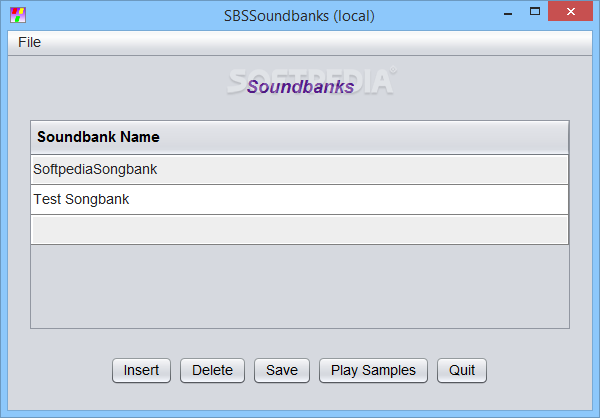Click the SBSSoundbanks app icon in title bar
Viewport: 600px width, 418px height.
18,15
